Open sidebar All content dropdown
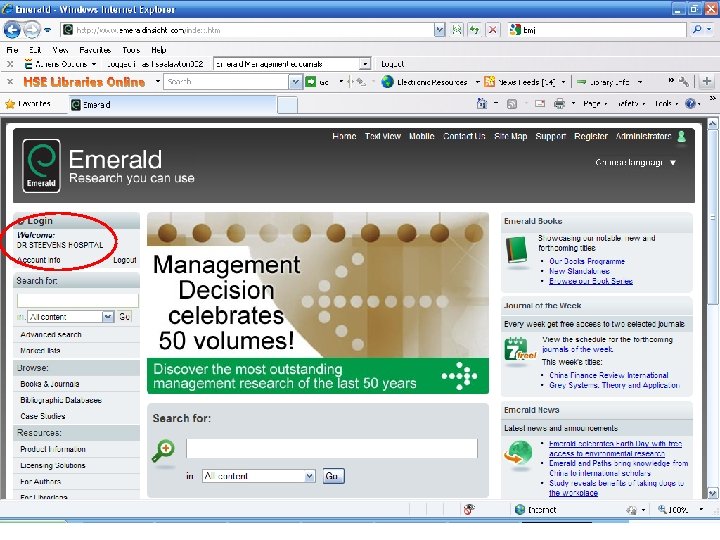Screen dimensions: 720x540 (108, 316)
